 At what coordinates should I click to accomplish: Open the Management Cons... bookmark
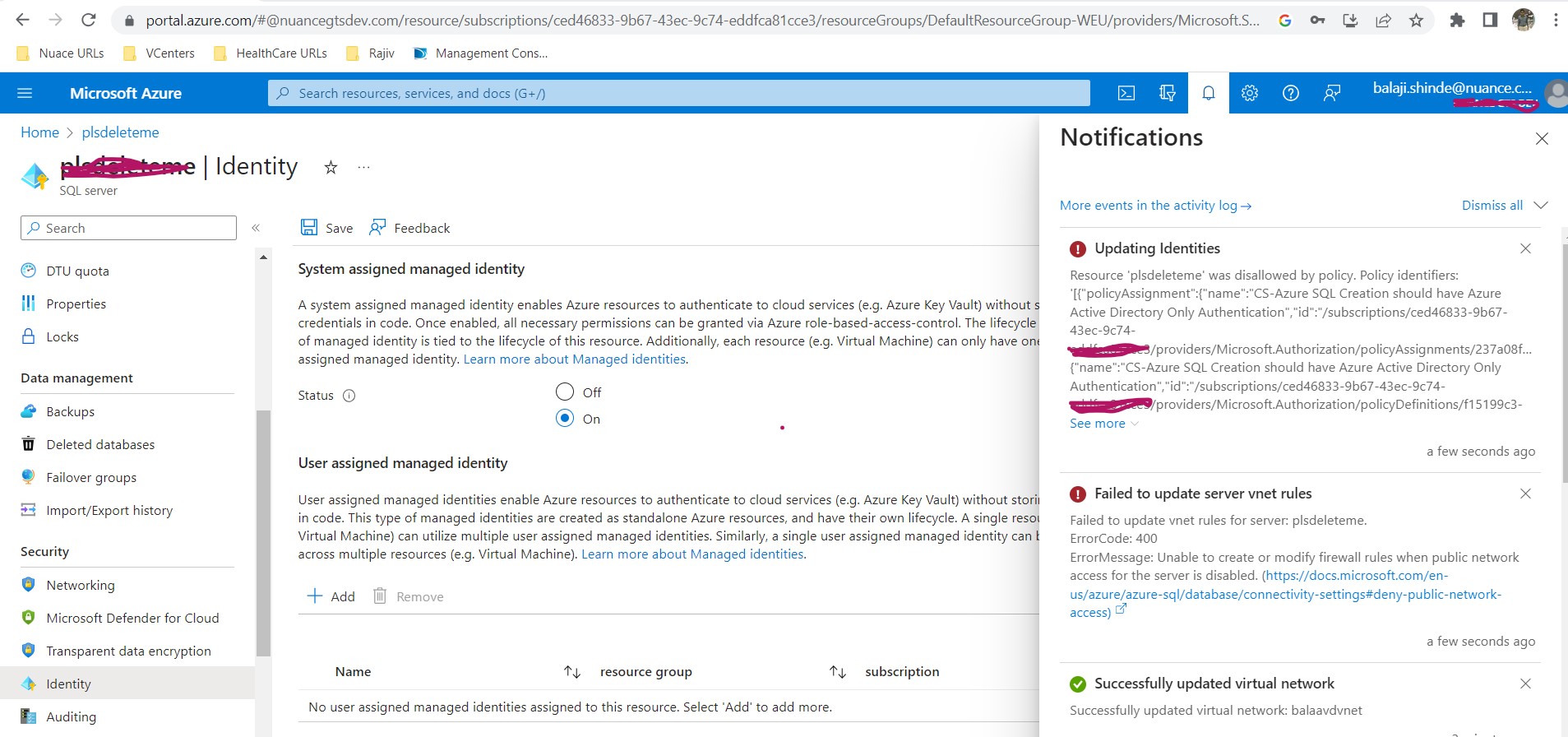pos(480,53)
